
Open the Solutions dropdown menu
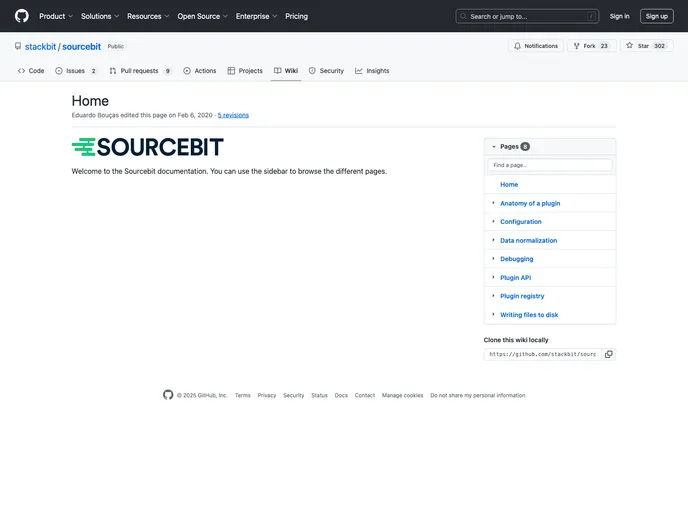(100, 16)
